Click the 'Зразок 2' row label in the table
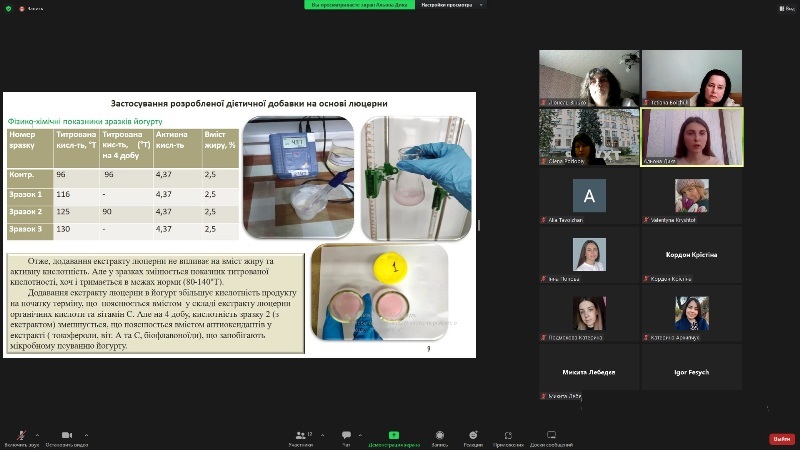 (26, 212)
